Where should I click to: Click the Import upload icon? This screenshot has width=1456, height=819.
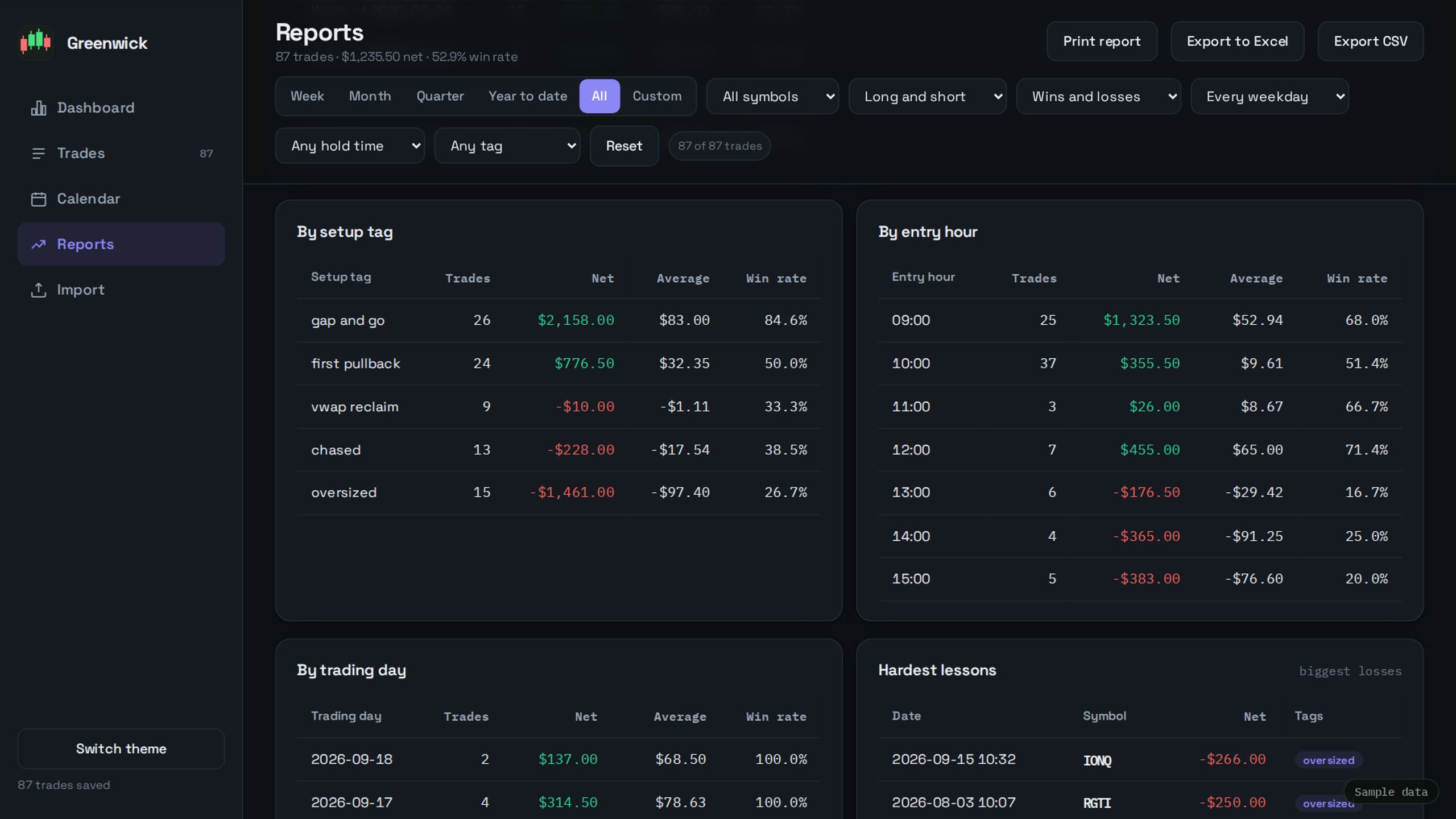38,290
